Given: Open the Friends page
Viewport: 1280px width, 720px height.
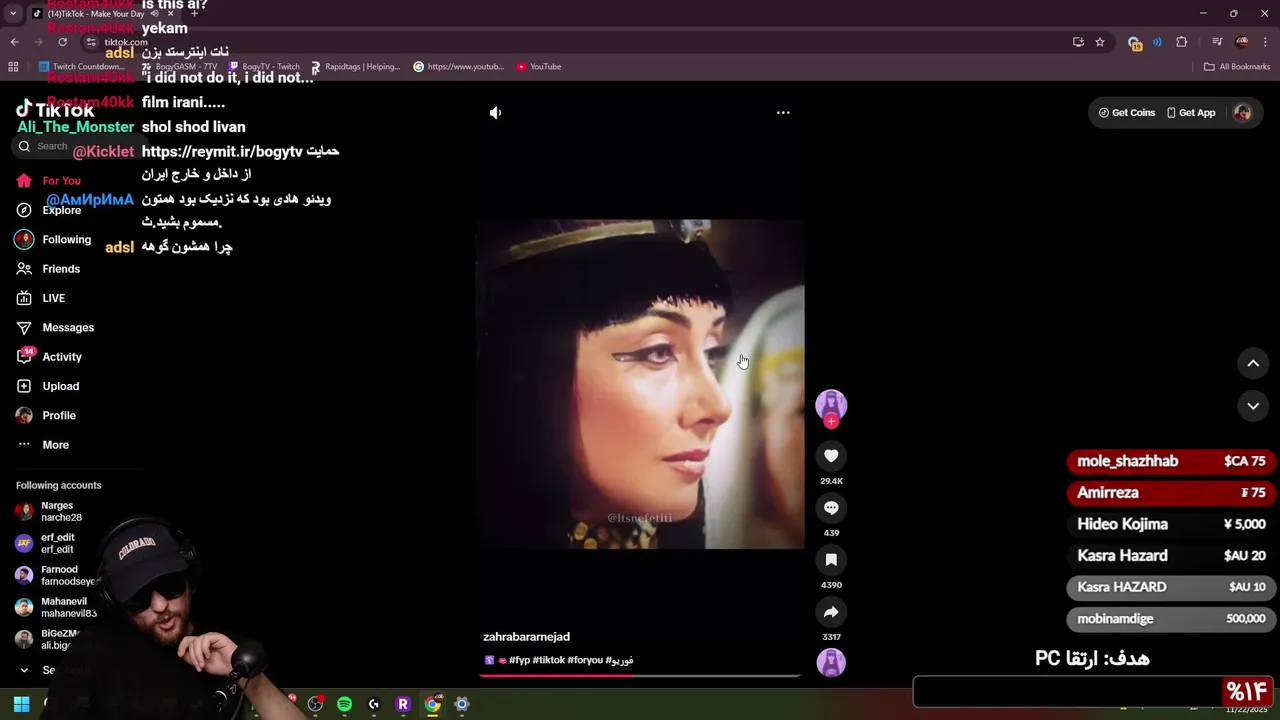Looking at the screenshot, I should tap(48, 269).
